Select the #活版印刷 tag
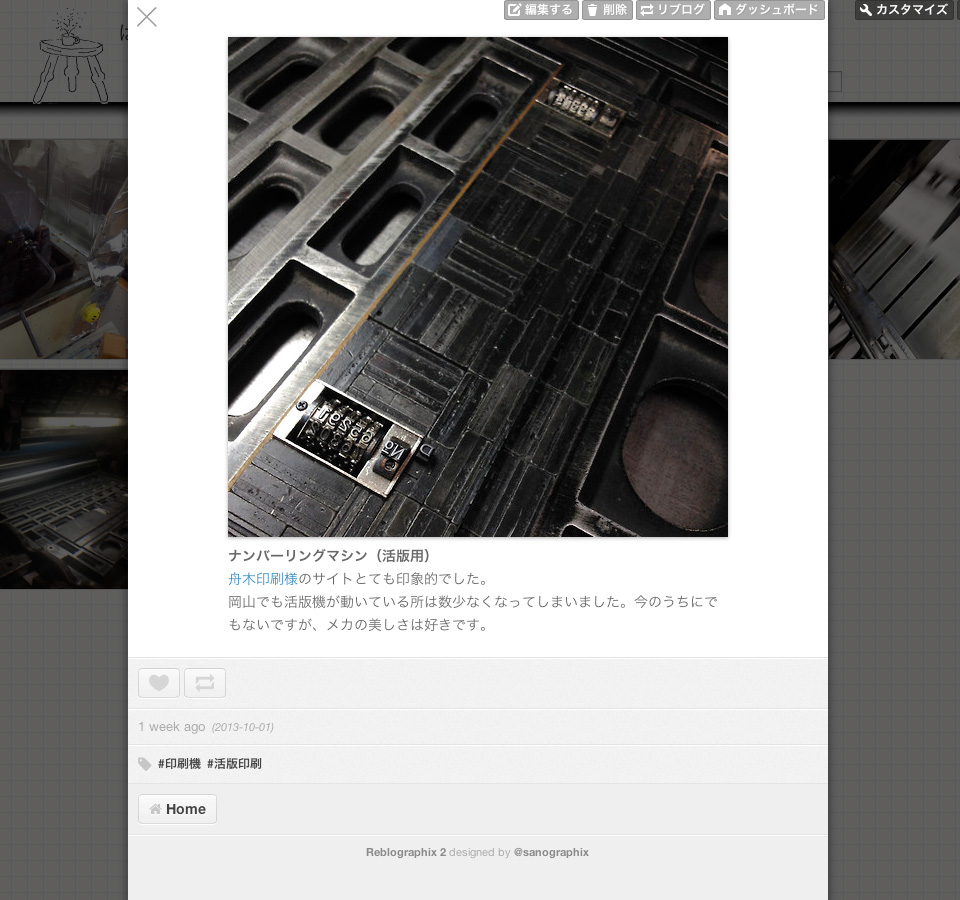Screen dimensions: 960x900 click(x=234, y=764)
